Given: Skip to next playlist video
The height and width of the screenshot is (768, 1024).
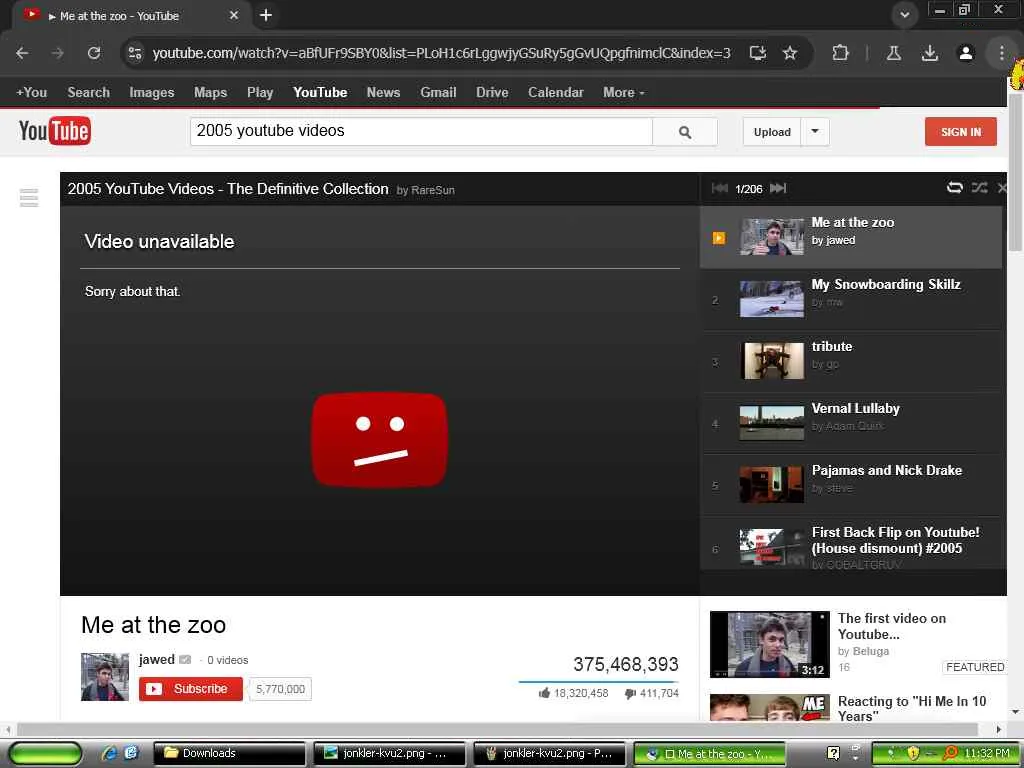Looking at the screenshot, I should coord(778,189).
